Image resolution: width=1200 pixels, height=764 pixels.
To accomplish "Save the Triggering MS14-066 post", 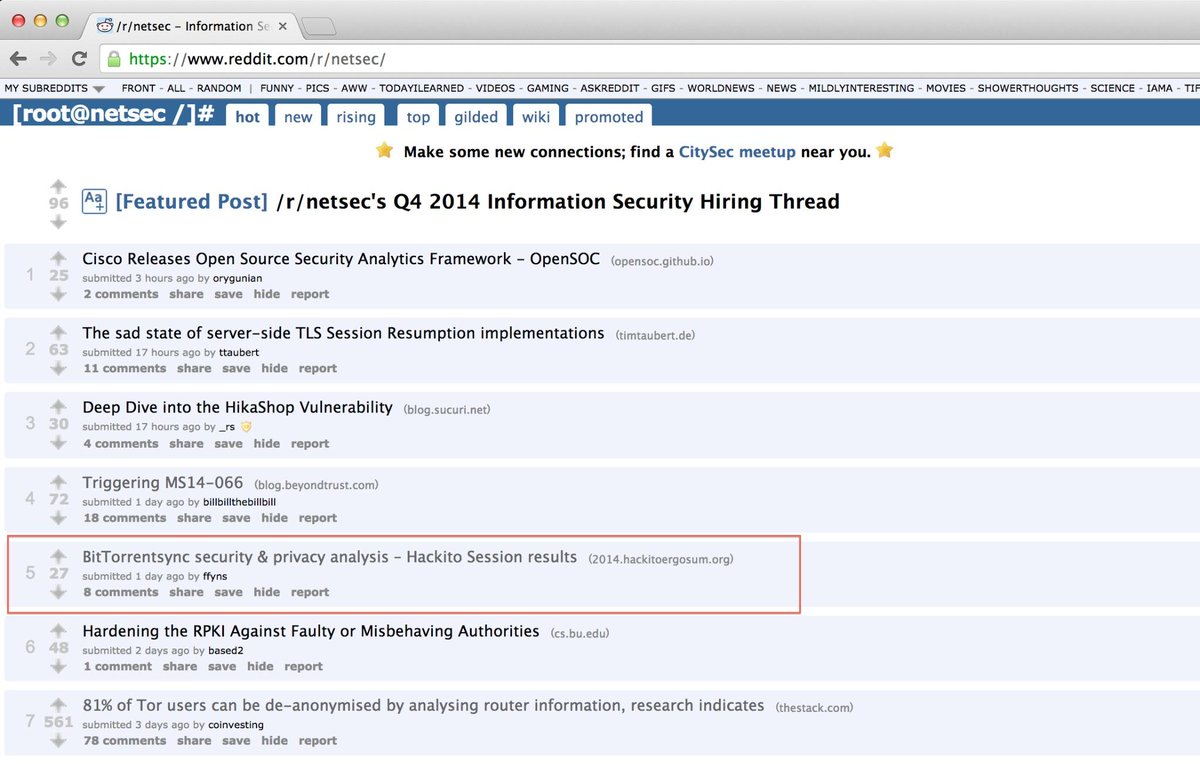I will 236,518.
